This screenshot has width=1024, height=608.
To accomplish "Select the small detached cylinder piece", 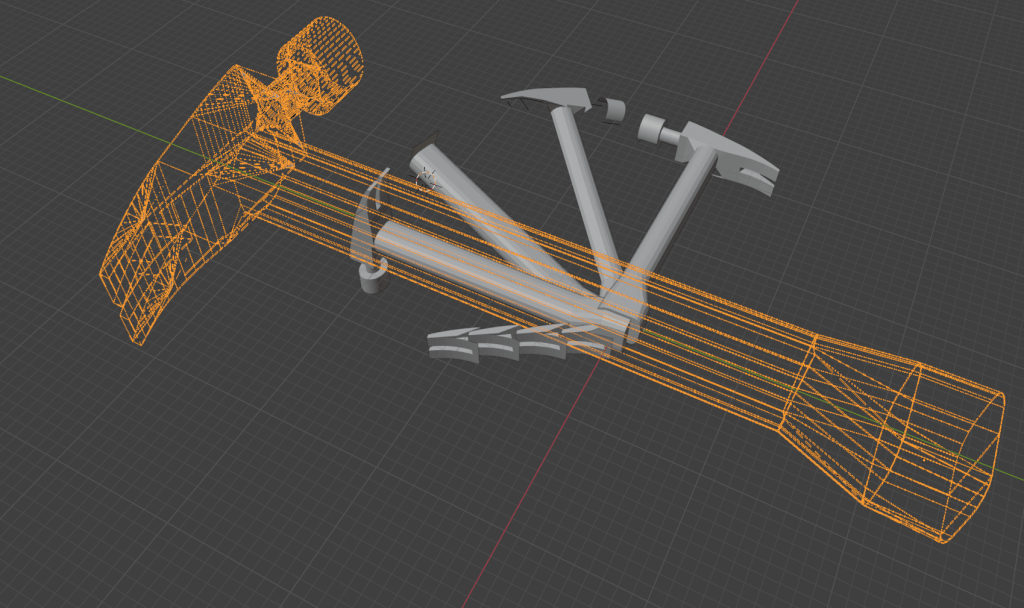I will (612, 108).
